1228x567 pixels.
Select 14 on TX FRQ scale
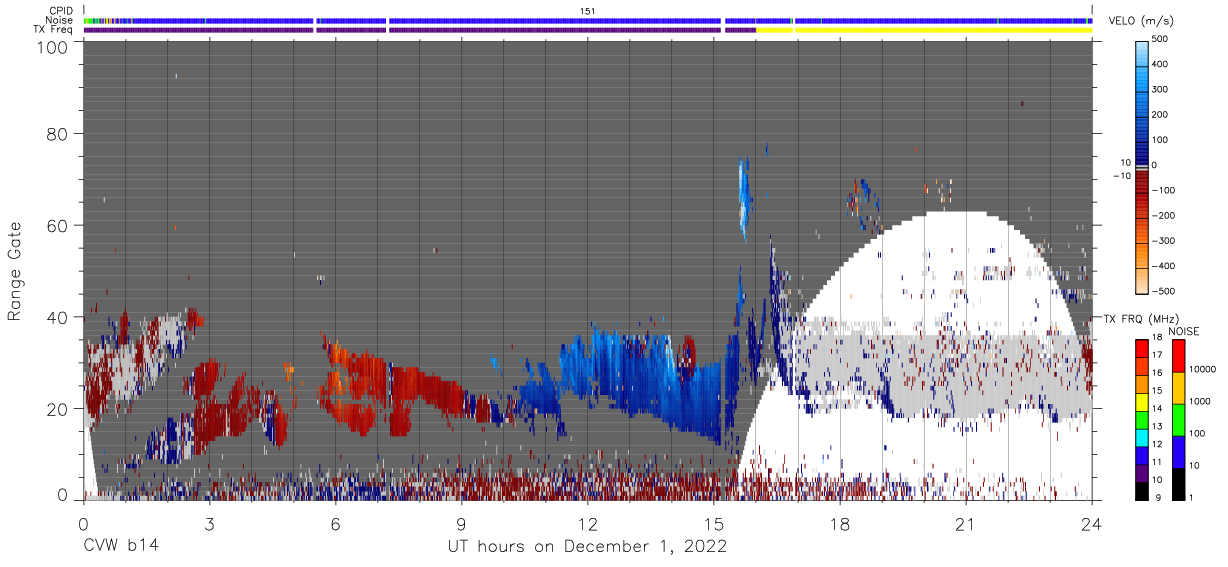click(x=1158, y=410)
